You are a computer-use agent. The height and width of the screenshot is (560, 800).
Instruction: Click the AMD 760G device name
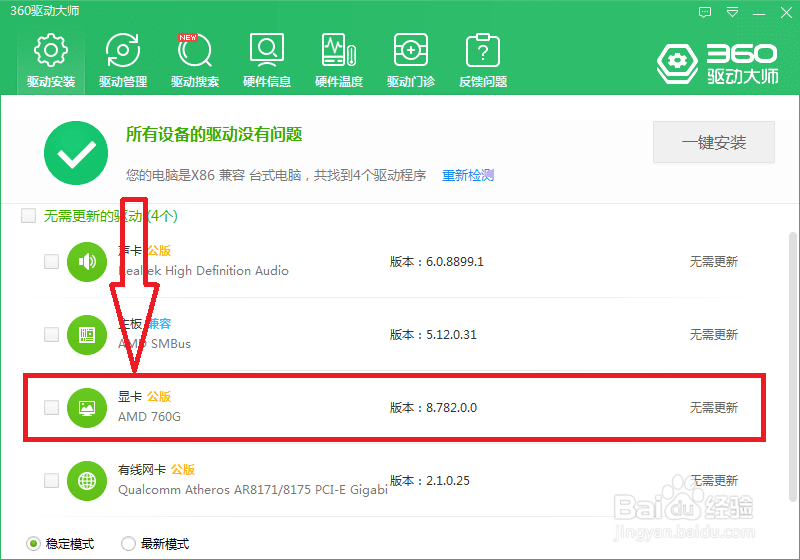[x=149, y=417]
